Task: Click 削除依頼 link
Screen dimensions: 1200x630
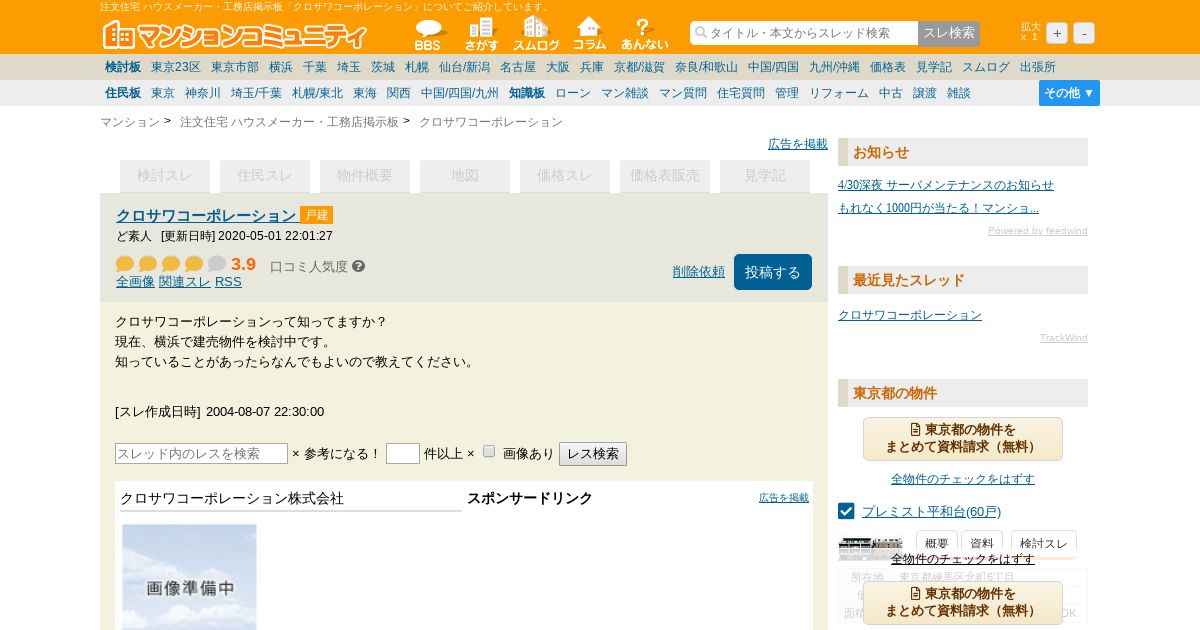Action: [x=699, y=272]
